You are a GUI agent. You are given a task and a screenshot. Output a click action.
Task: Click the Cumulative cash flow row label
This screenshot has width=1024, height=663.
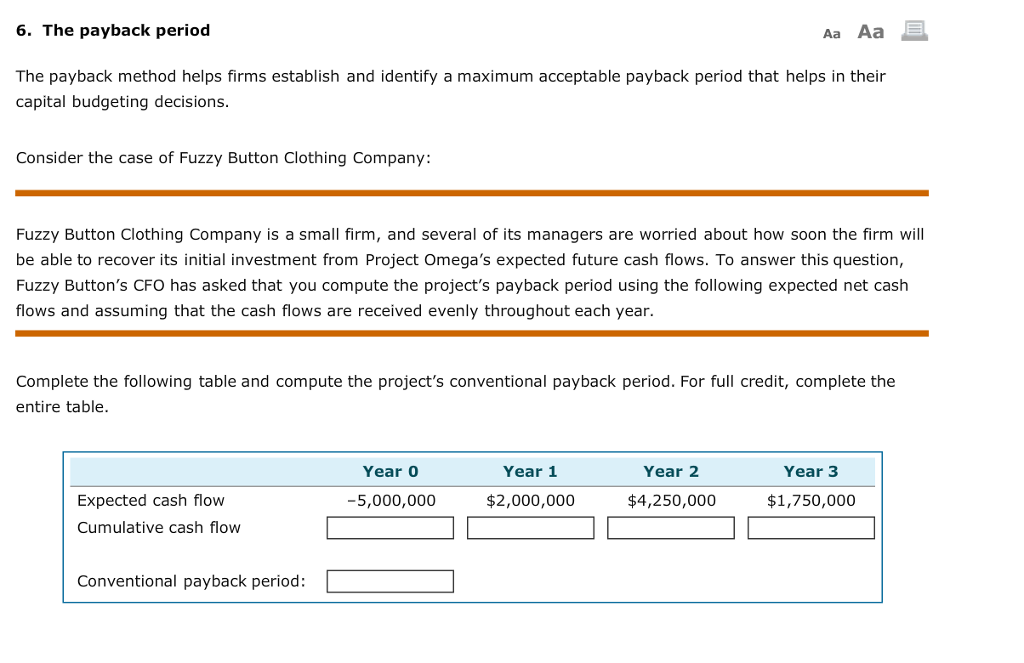point(157,527)
